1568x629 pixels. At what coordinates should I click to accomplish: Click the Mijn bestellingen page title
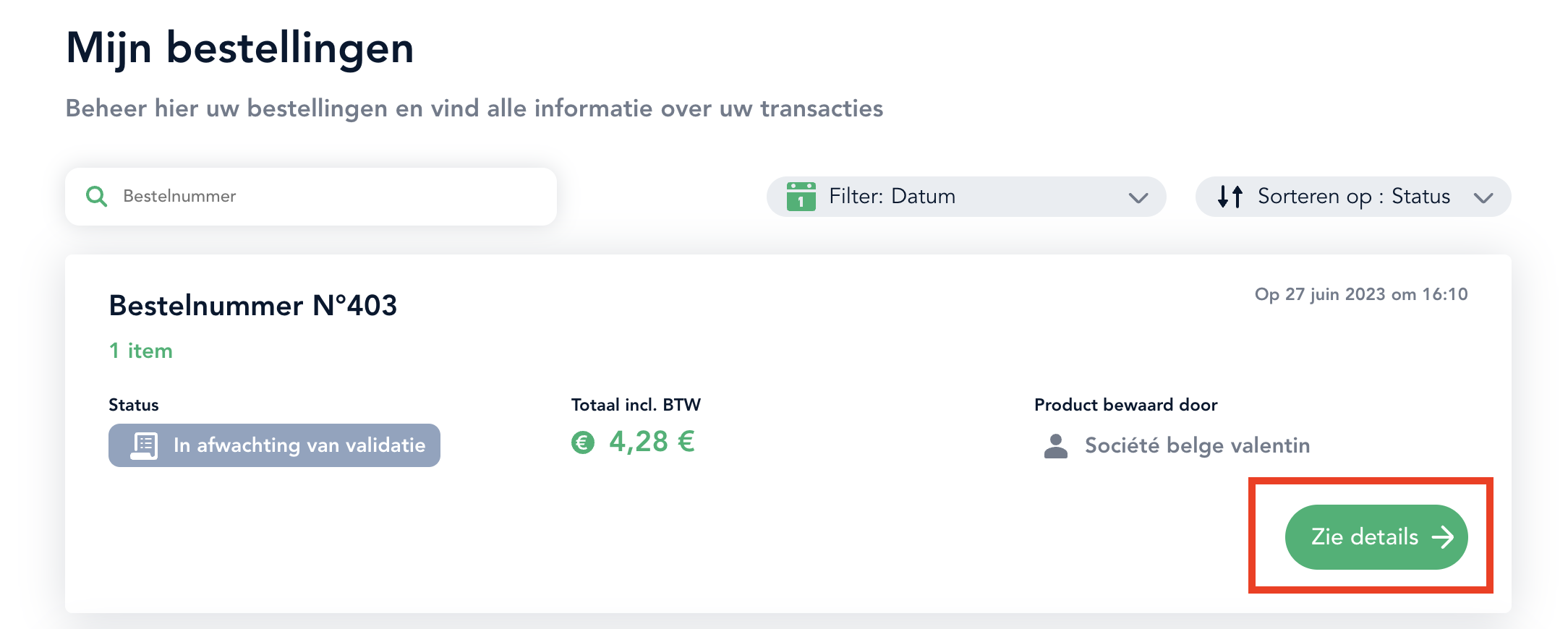point(239,48)
